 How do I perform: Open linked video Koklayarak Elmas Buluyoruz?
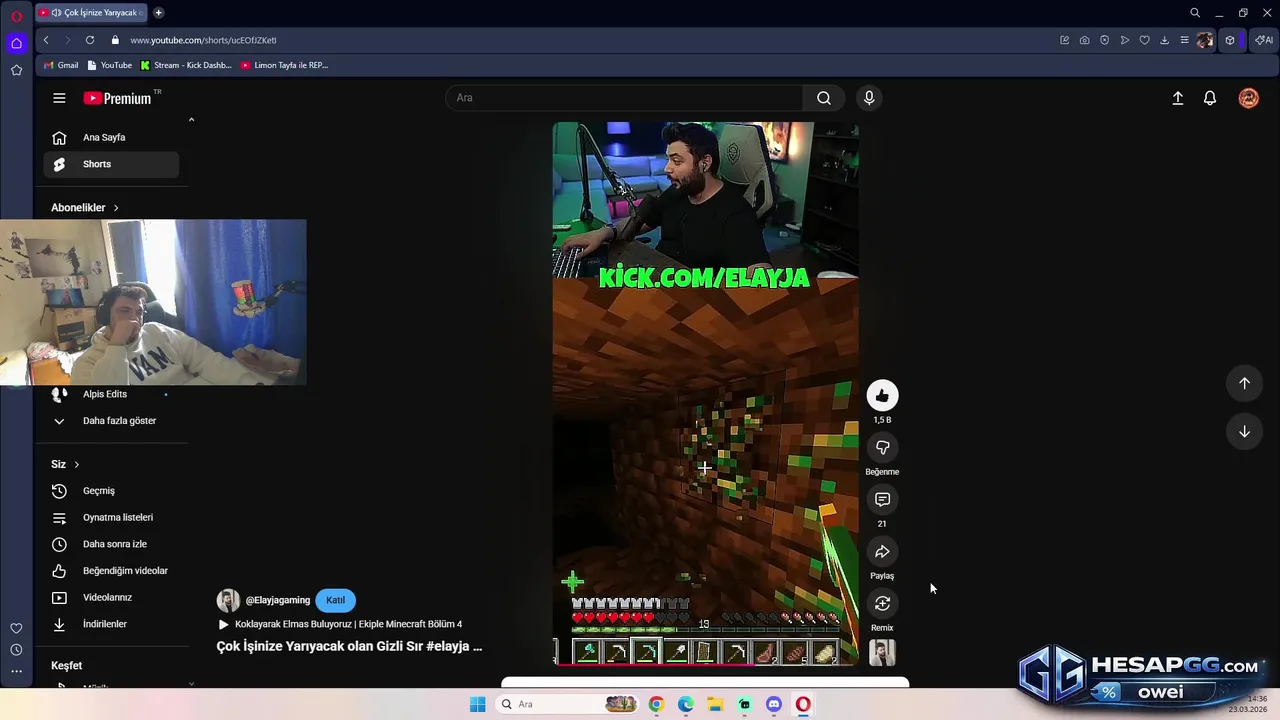[x=339, y=624]
